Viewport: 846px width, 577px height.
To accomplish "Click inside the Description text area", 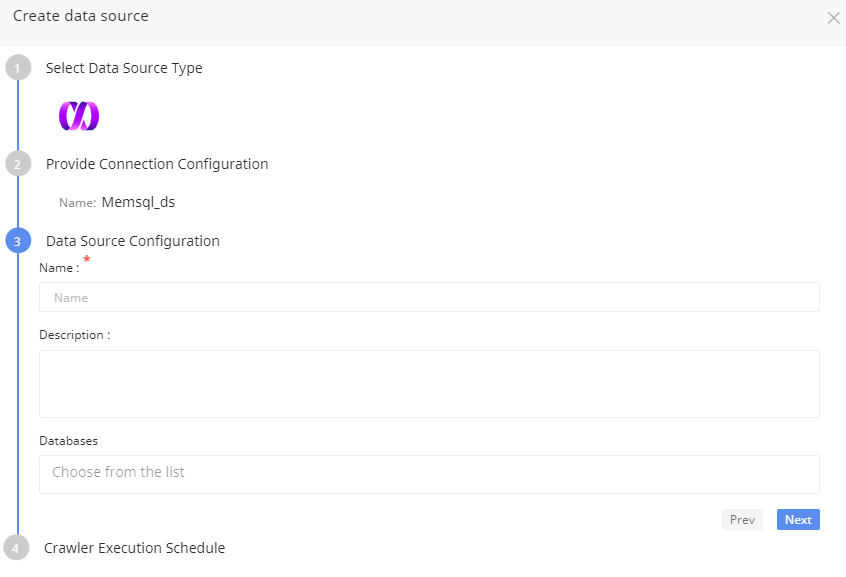I will pos(429,383).
